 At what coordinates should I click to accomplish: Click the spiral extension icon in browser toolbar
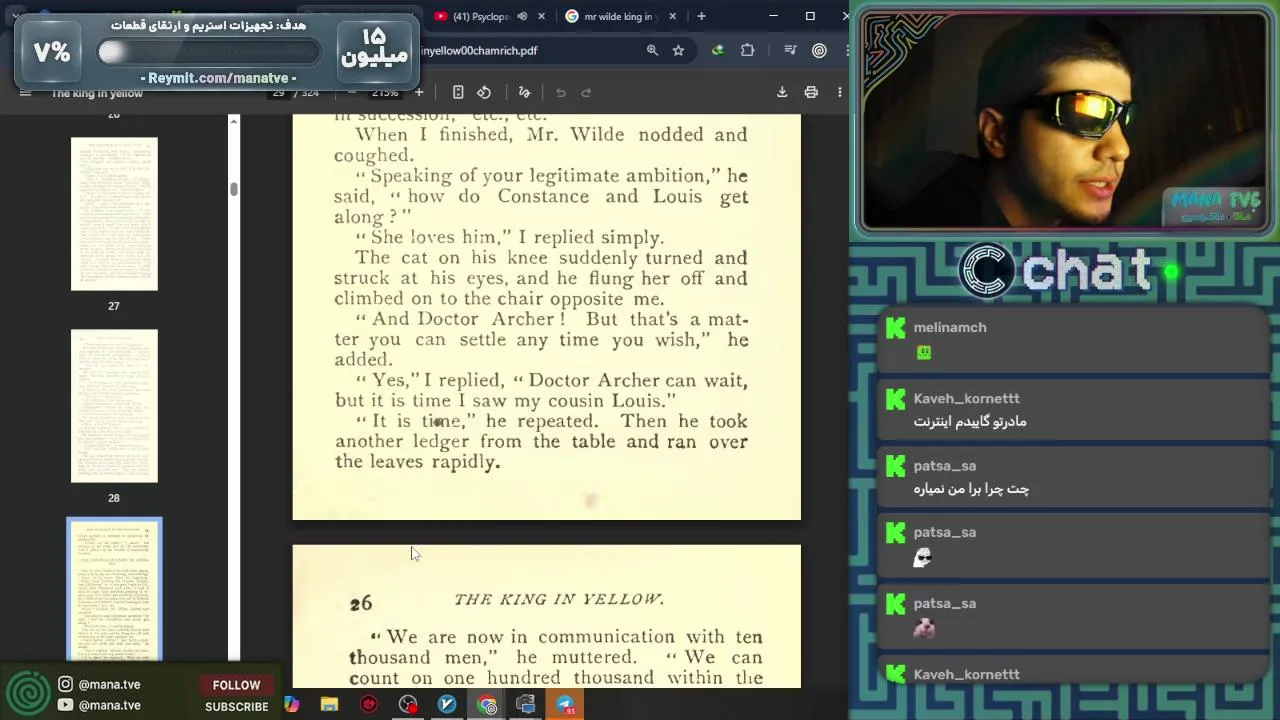[x=819, y=50]
